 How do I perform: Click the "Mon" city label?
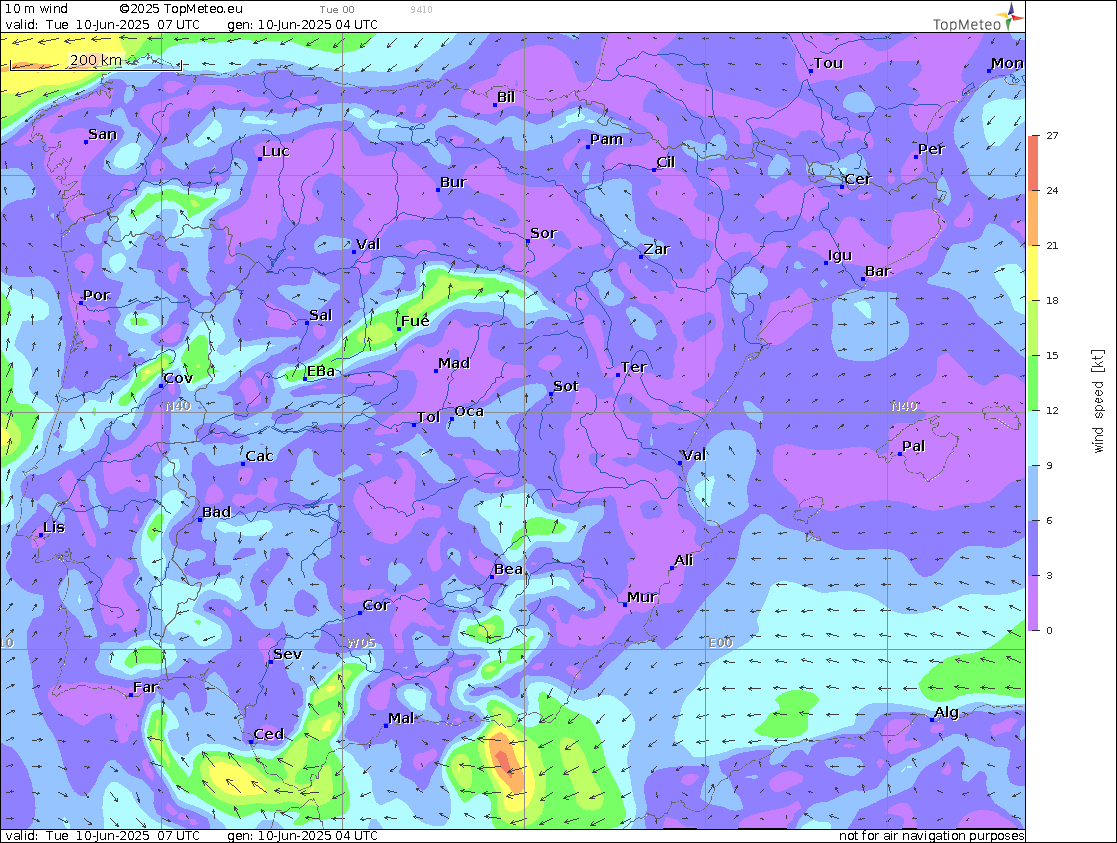coord(1007,63)
